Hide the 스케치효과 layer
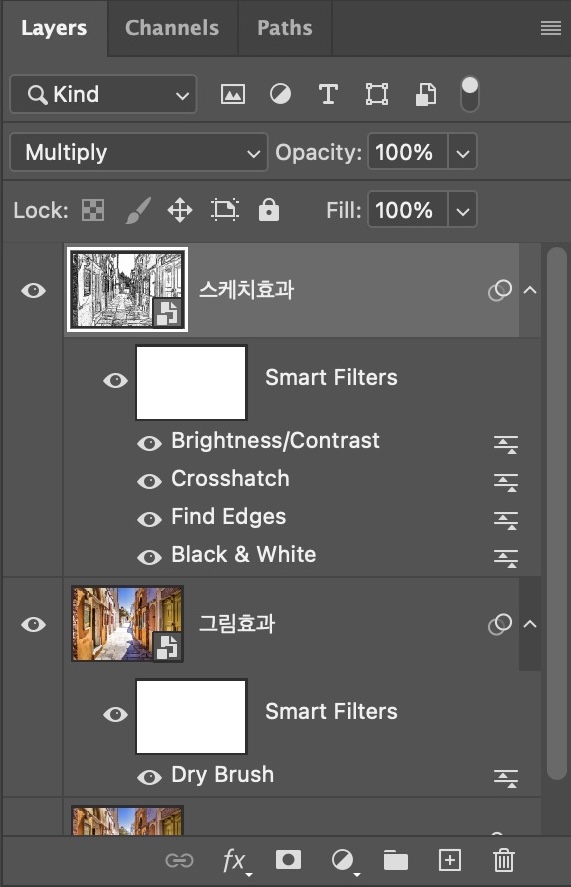The width and height of the screenshot is (571, 887). (33, 290)
